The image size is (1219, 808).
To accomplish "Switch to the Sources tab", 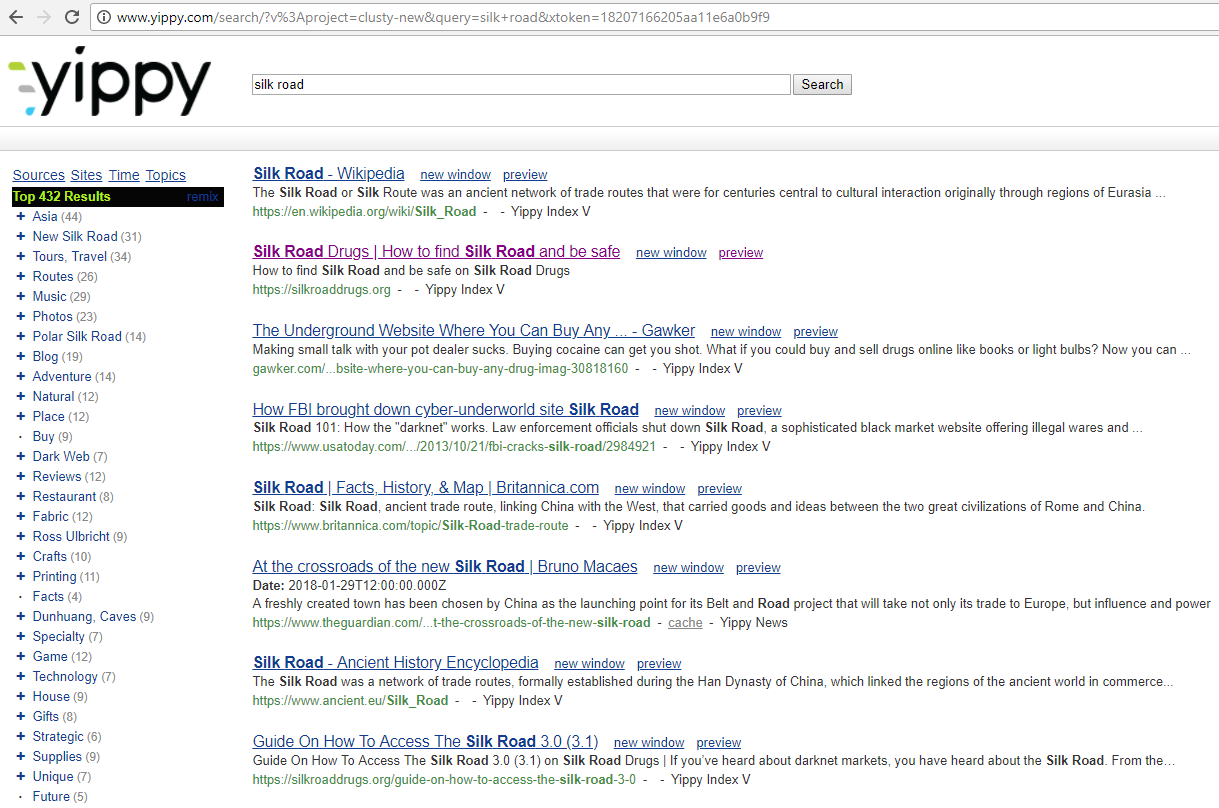I will (38, 175).
